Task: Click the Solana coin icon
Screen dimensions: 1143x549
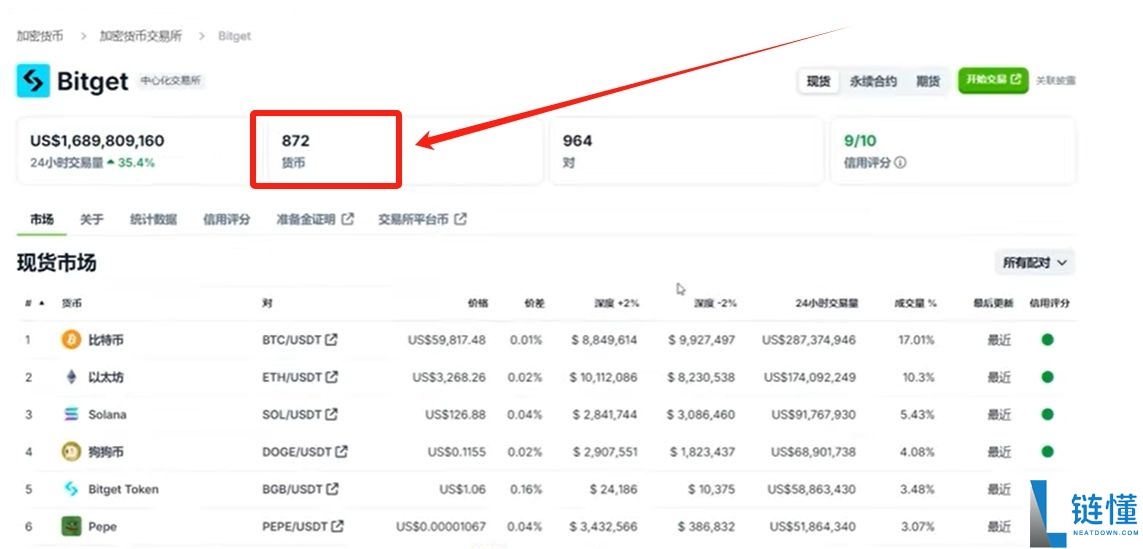Action: [71, 414]
